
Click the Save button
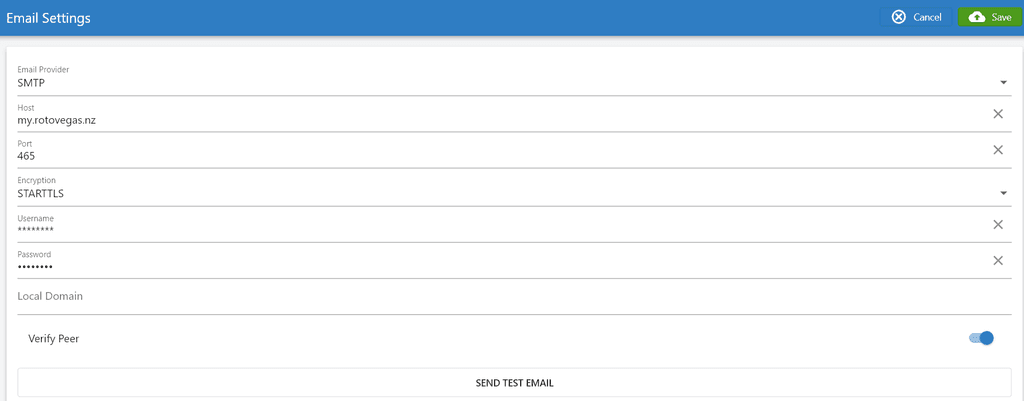coord(990,17)
